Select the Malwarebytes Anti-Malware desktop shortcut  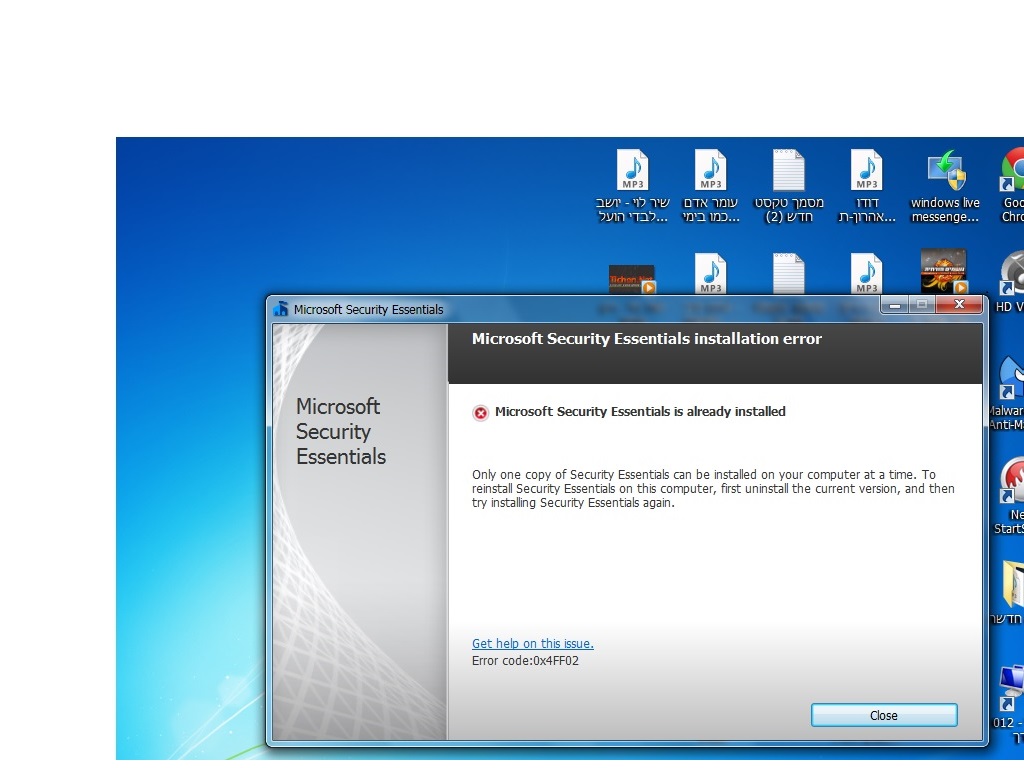(1010, 380)
